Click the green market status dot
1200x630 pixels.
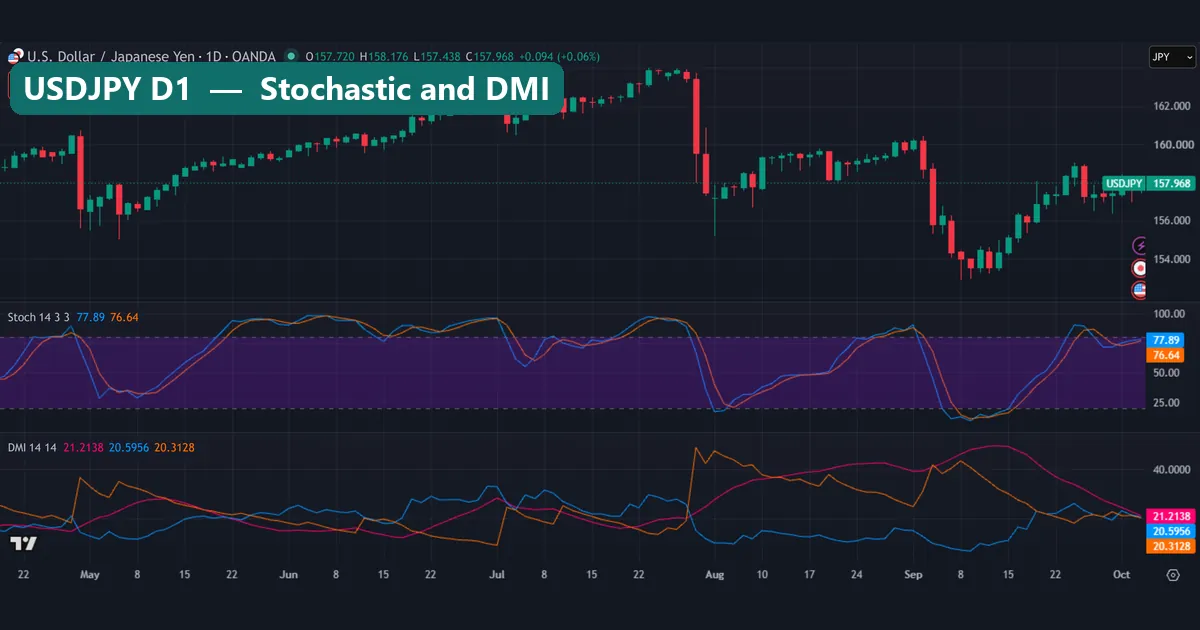291,56
